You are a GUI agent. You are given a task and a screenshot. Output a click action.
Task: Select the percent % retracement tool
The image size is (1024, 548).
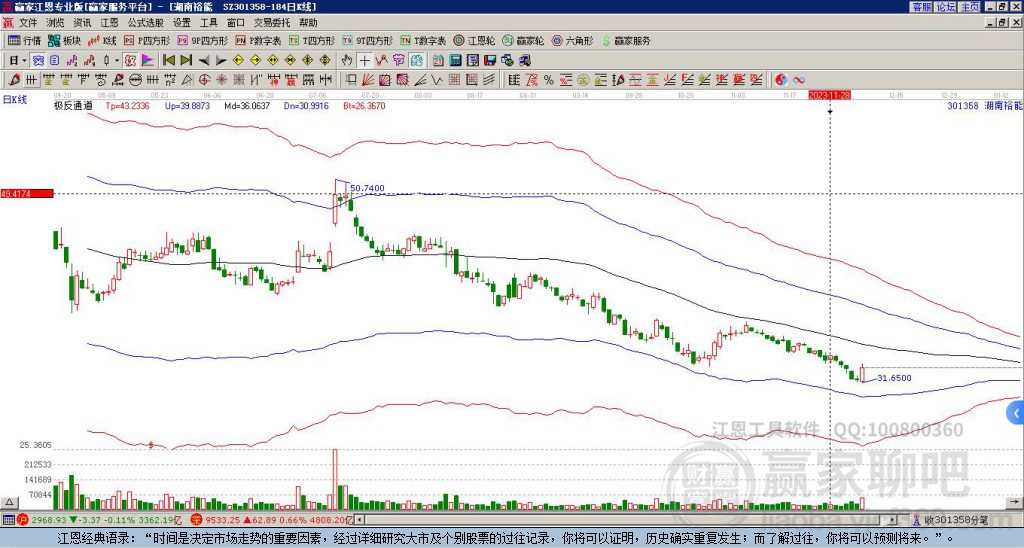[x=549, y=80]
